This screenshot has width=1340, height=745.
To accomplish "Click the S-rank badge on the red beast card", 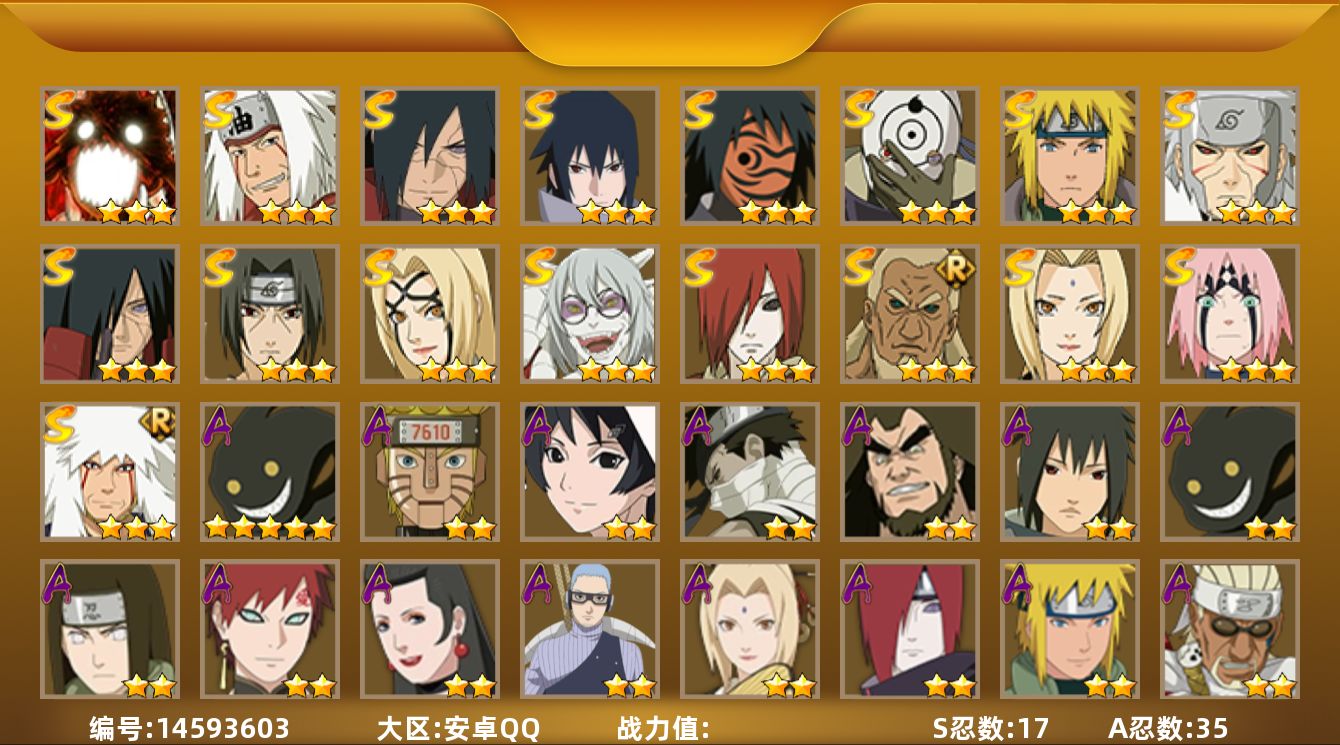I will tap(60, 109).
